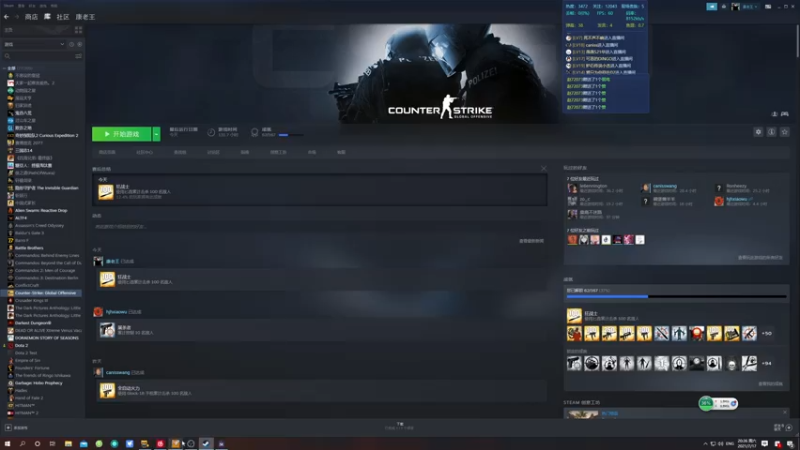Select DORAEMON STORY OF SEASONS
This screenshot has height=450, width=800.
46,338
